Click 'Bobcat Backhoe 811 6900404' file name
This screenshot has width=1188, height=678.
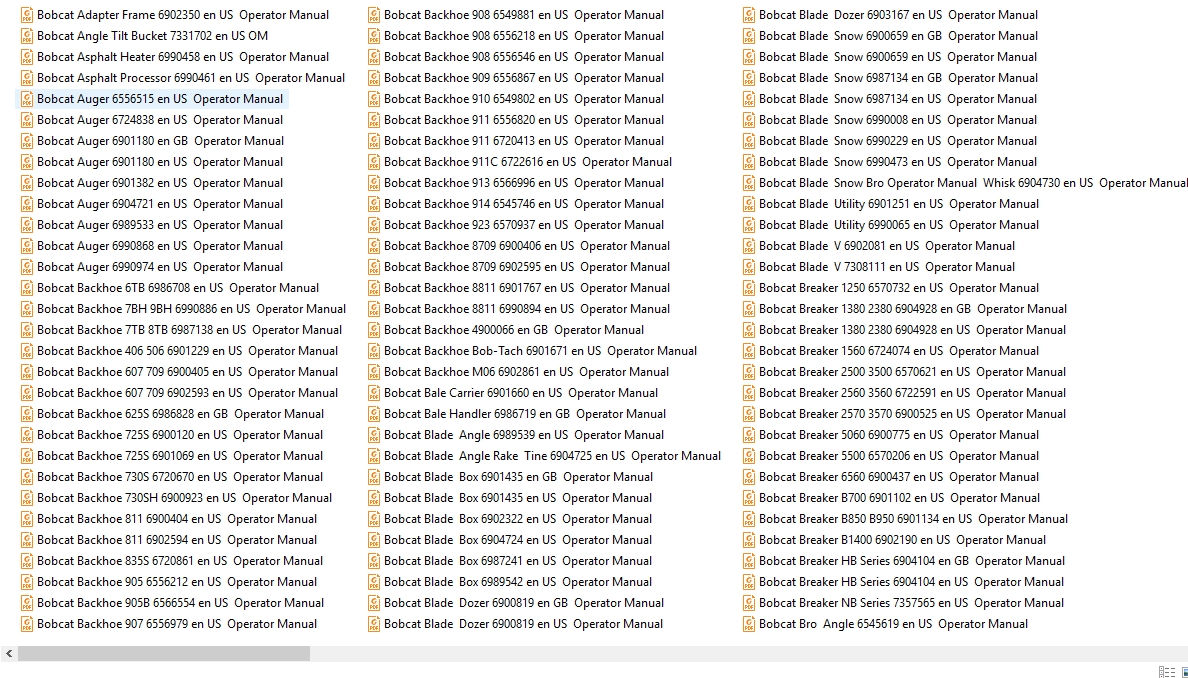click(177, 519)
